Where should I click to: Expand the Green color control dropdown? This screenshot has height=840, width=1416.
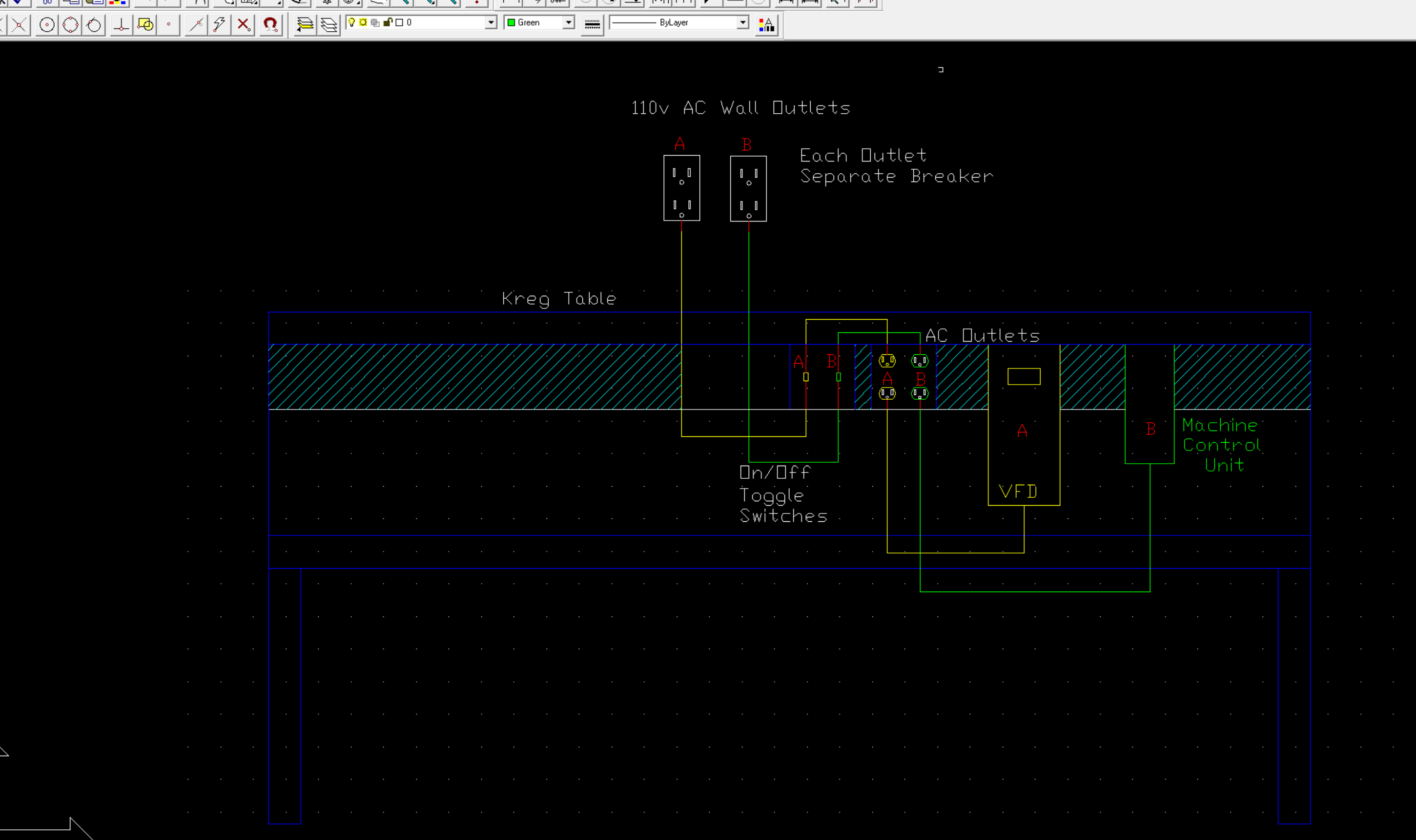point(568,22)
